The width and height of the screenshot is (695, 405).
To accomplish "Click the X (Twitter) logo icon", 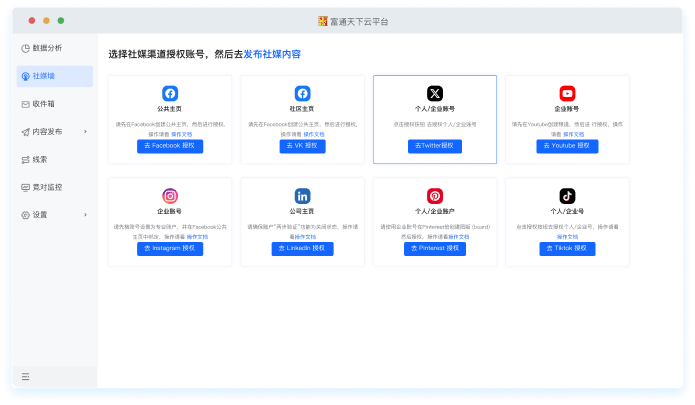I will click(434, 93).
